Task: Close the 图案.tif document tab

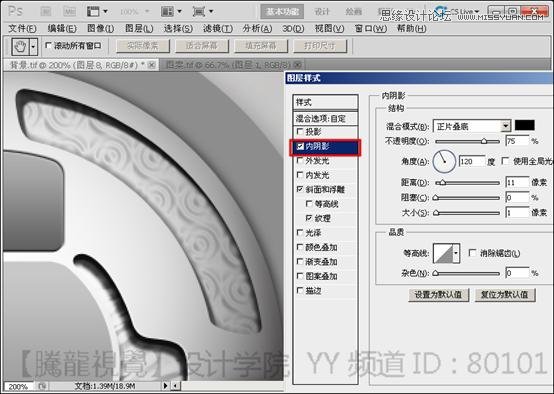Action: click(298, 65)
